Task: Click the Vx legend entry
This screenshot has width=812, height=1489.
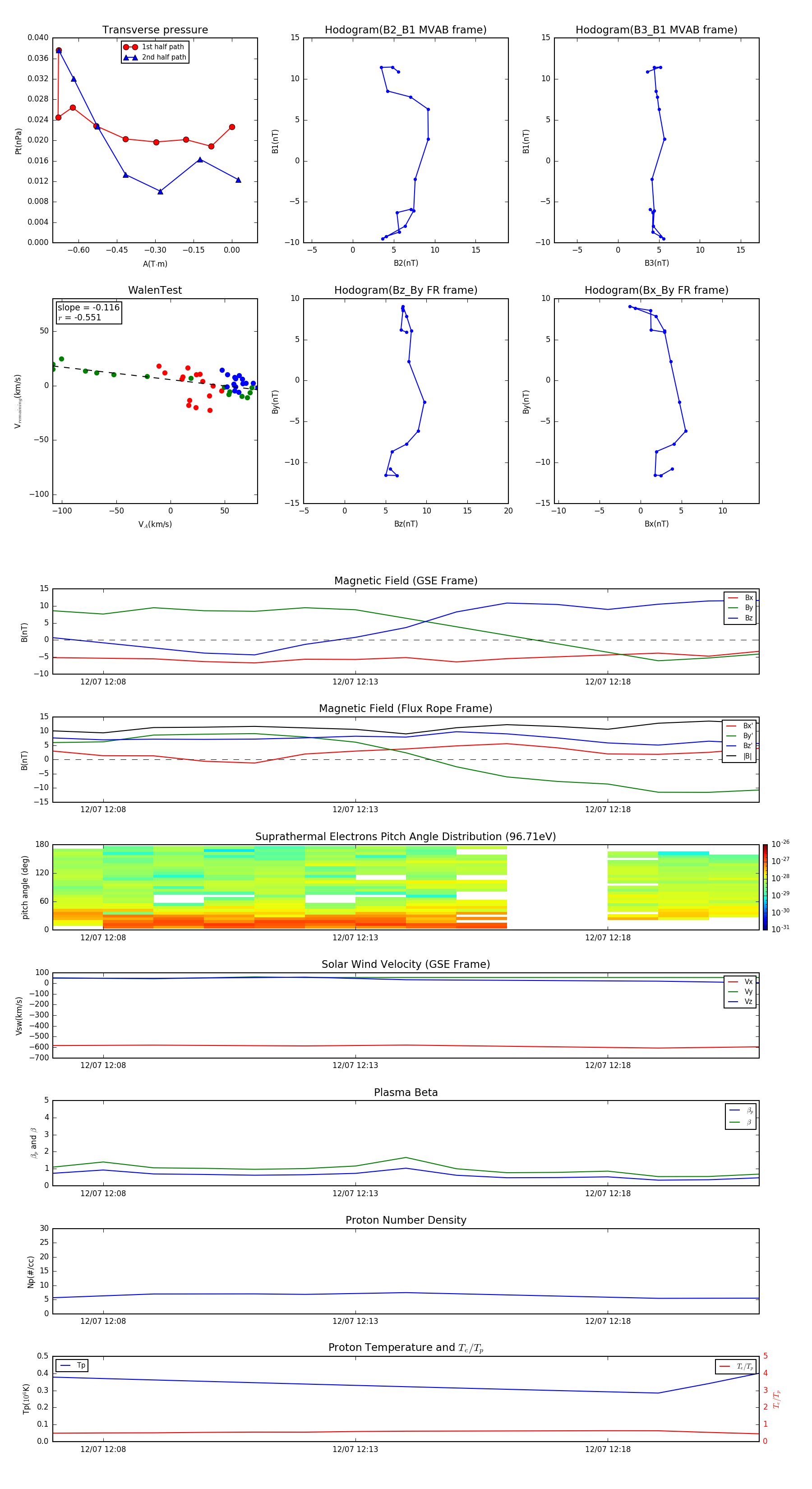Action: pyautogui.click(x=740, y=981)
